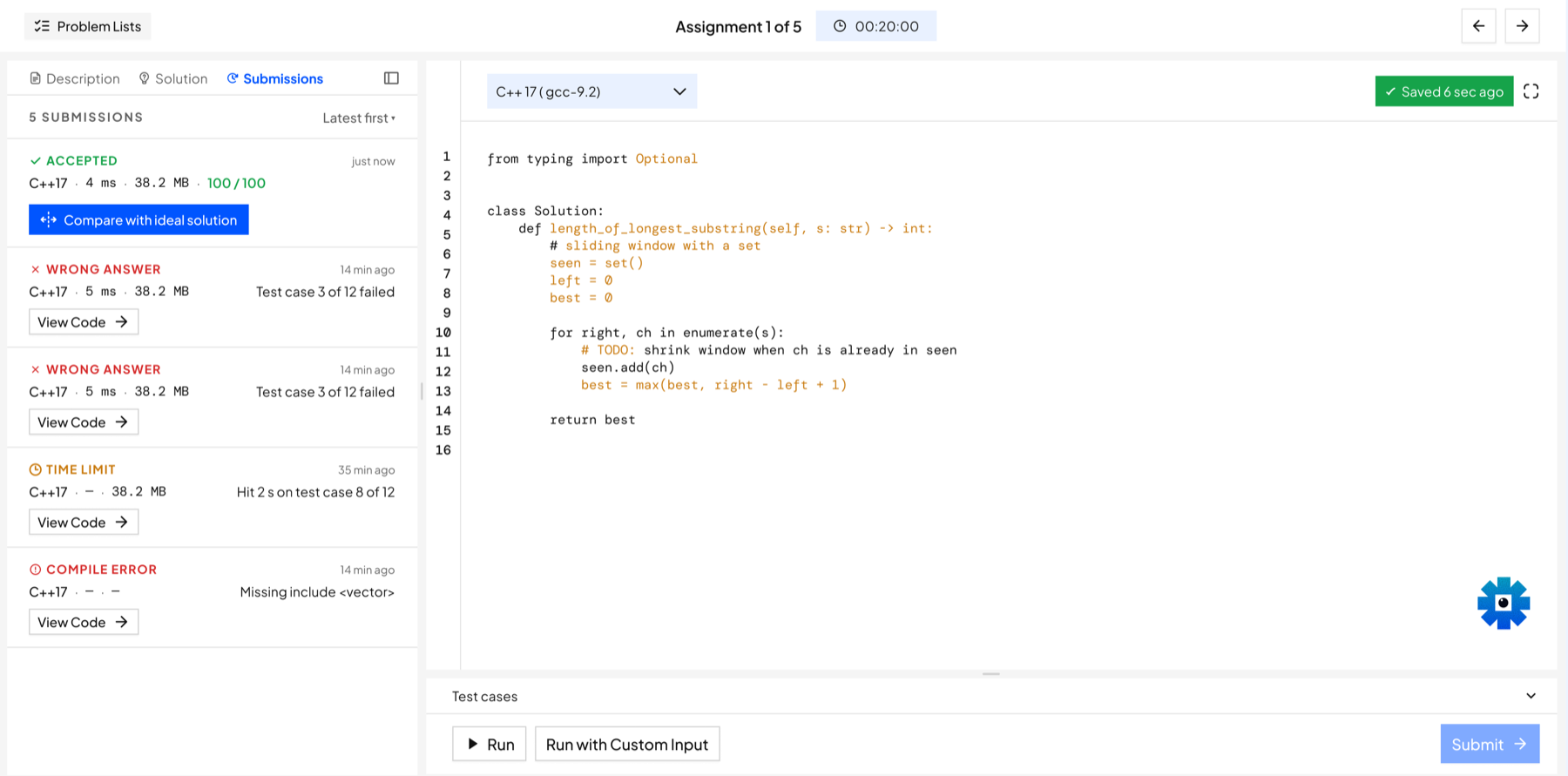This screenshot has height=776, width=1568.
Task: Click the TODO comment line in editor
Action: point(768,350)
